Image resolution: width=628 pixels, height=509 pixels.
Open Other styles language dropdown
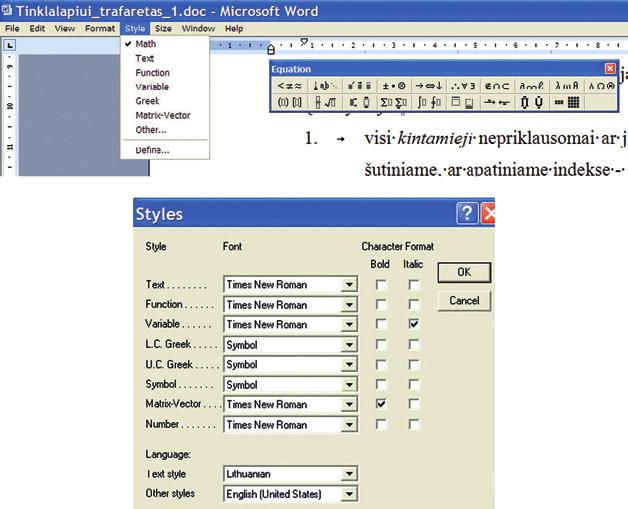click(x=349, y=494)
